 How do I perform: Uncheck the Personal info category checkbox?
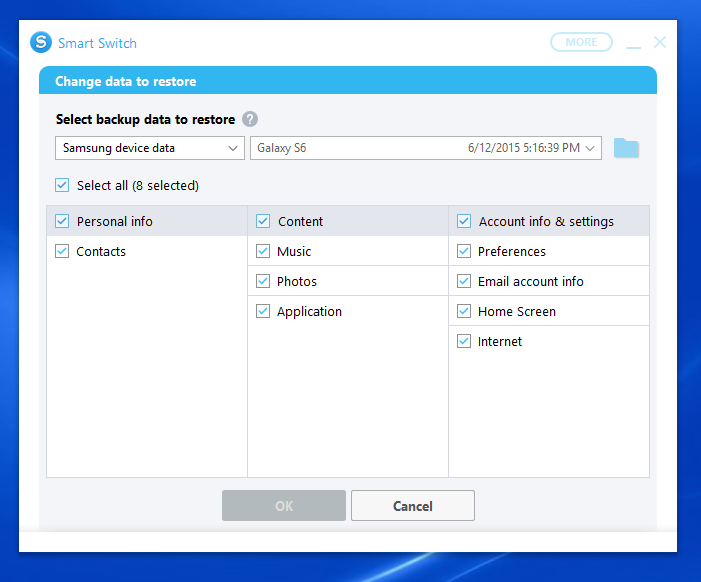tap(62, 221)
